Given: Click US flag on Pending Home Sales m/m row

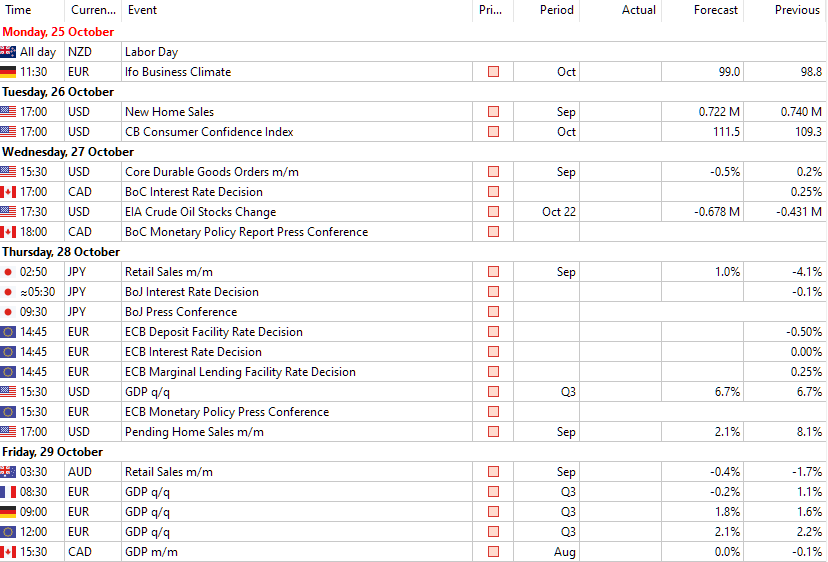Looking at the screenshot, I should pos(8,432).
